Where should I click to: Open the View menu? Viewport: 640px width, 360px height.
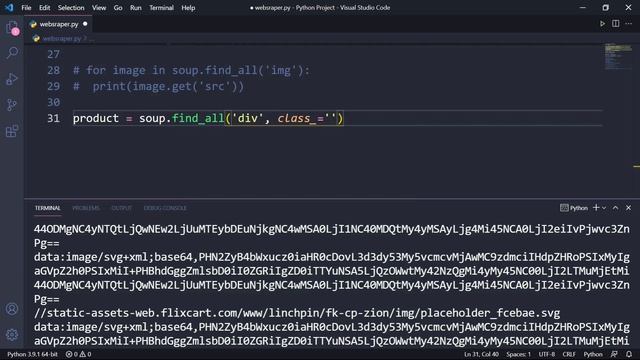pos(99,8)
